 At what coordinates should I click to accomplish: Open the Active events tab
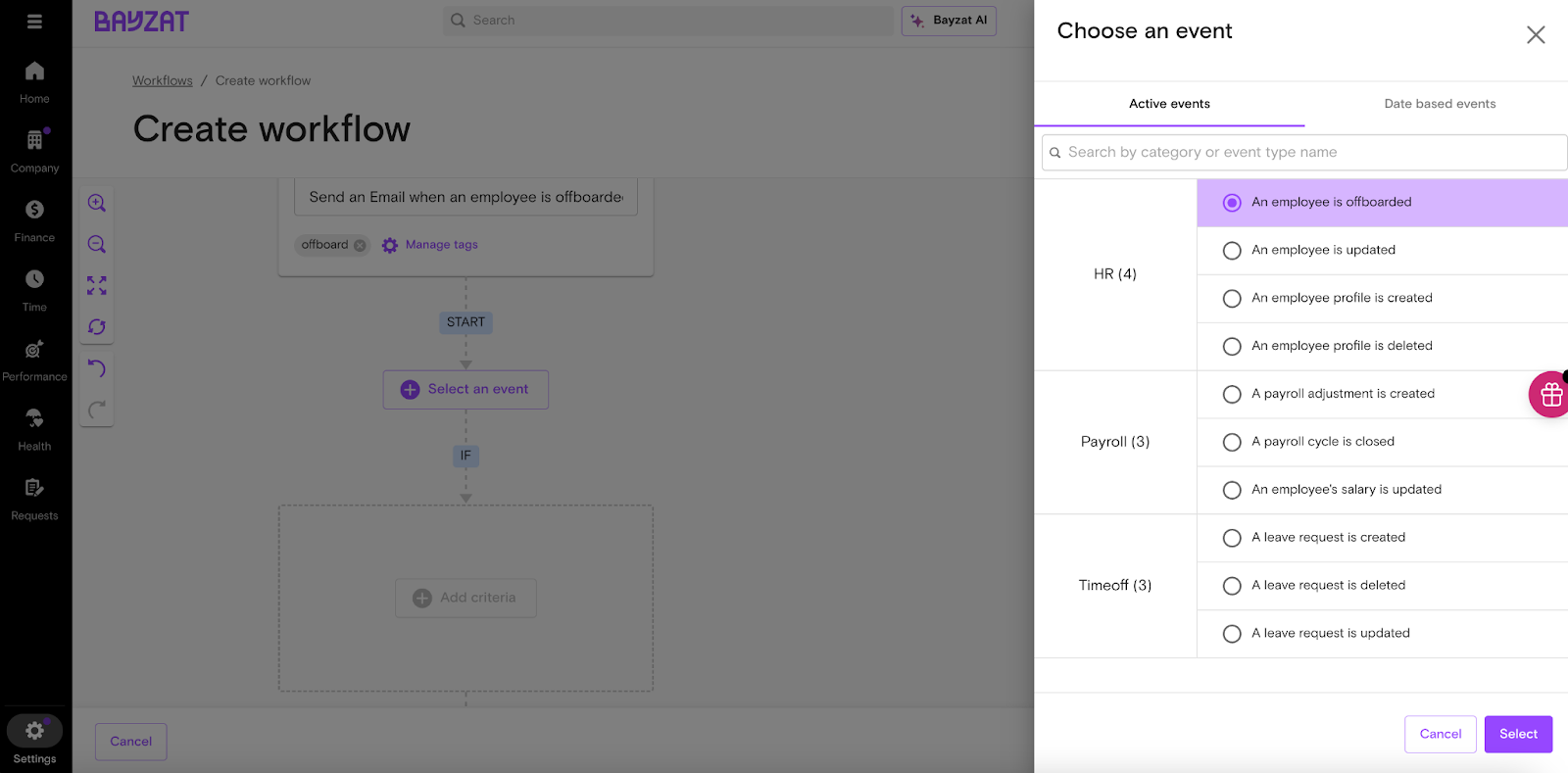click(x=1169, y=104)
